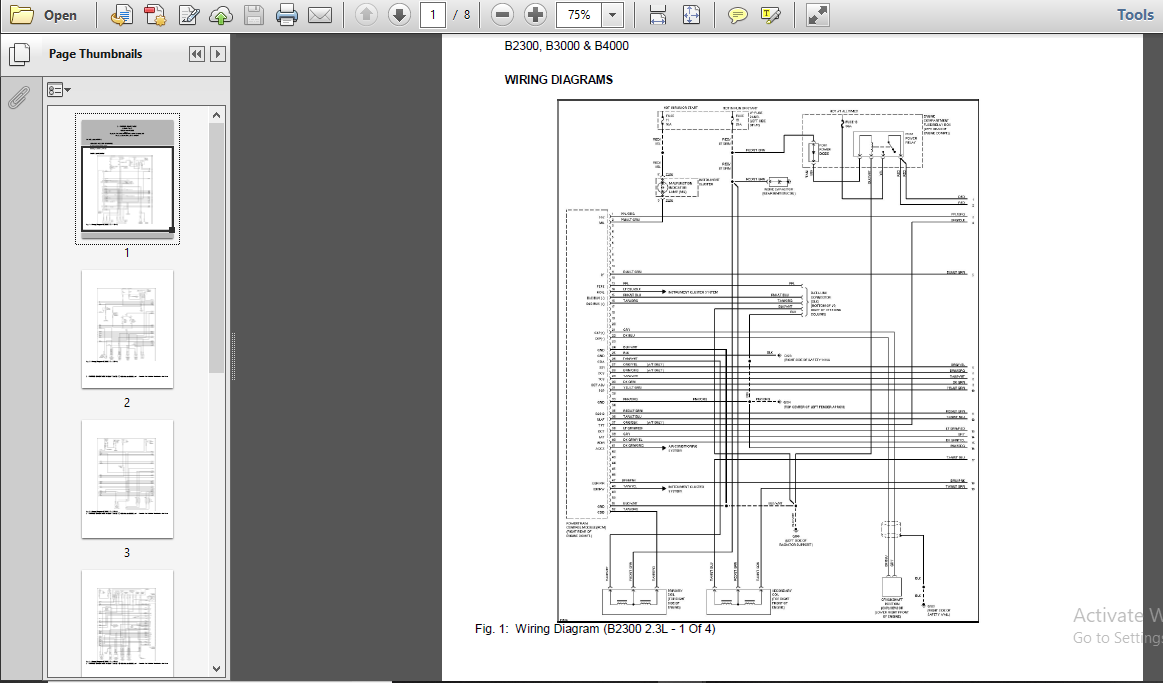Click the page label 2 under the thumbnail
Screen dimensions: 1163x683
[127, 403]
